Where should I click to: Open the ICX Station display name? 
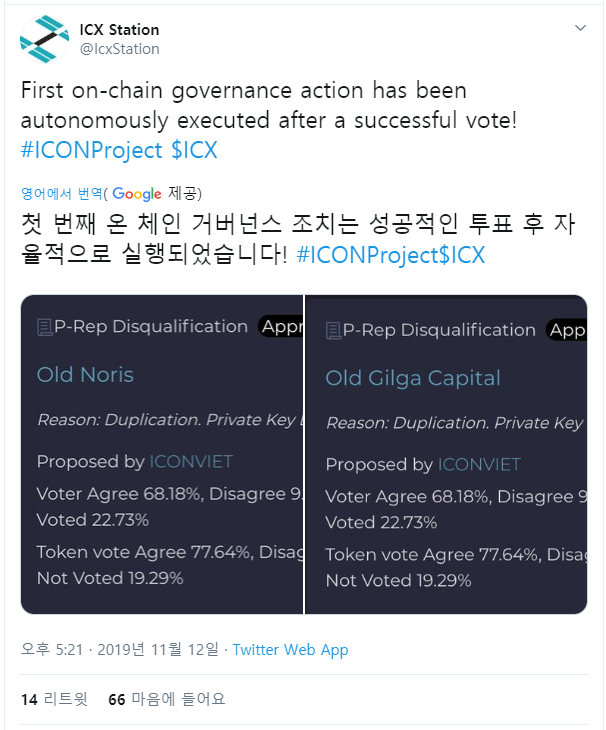(119, 30)
